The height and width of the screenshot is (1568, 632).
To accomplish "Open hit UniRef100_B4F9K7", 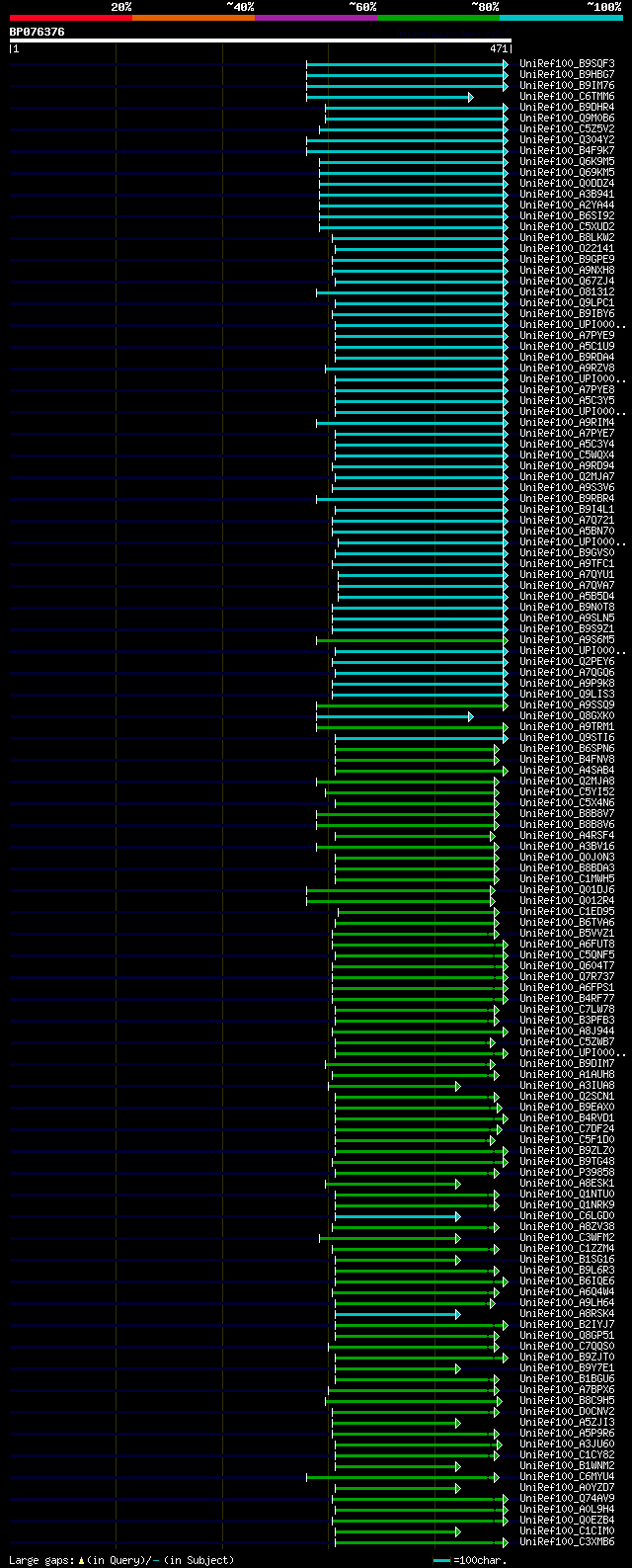I will pyautogui.click(x=567, y=151).
